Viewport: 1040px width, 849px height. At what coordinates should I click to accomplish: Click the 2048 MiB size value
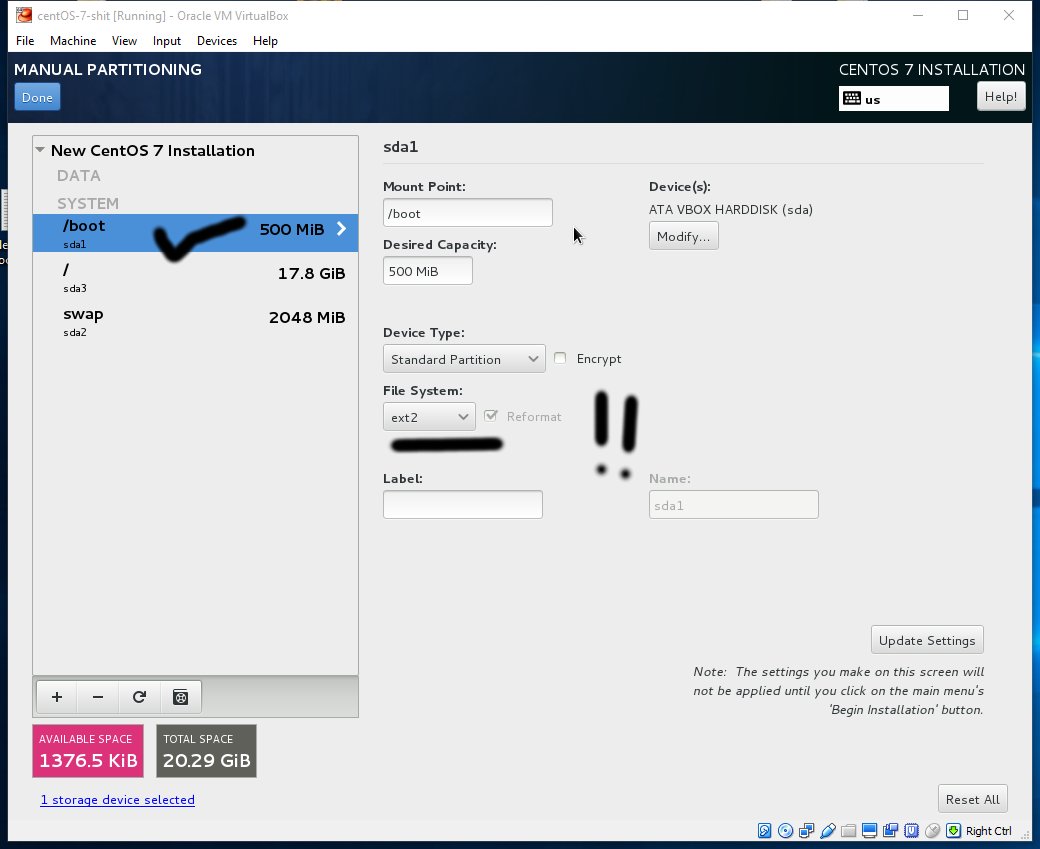click(307, 318)
